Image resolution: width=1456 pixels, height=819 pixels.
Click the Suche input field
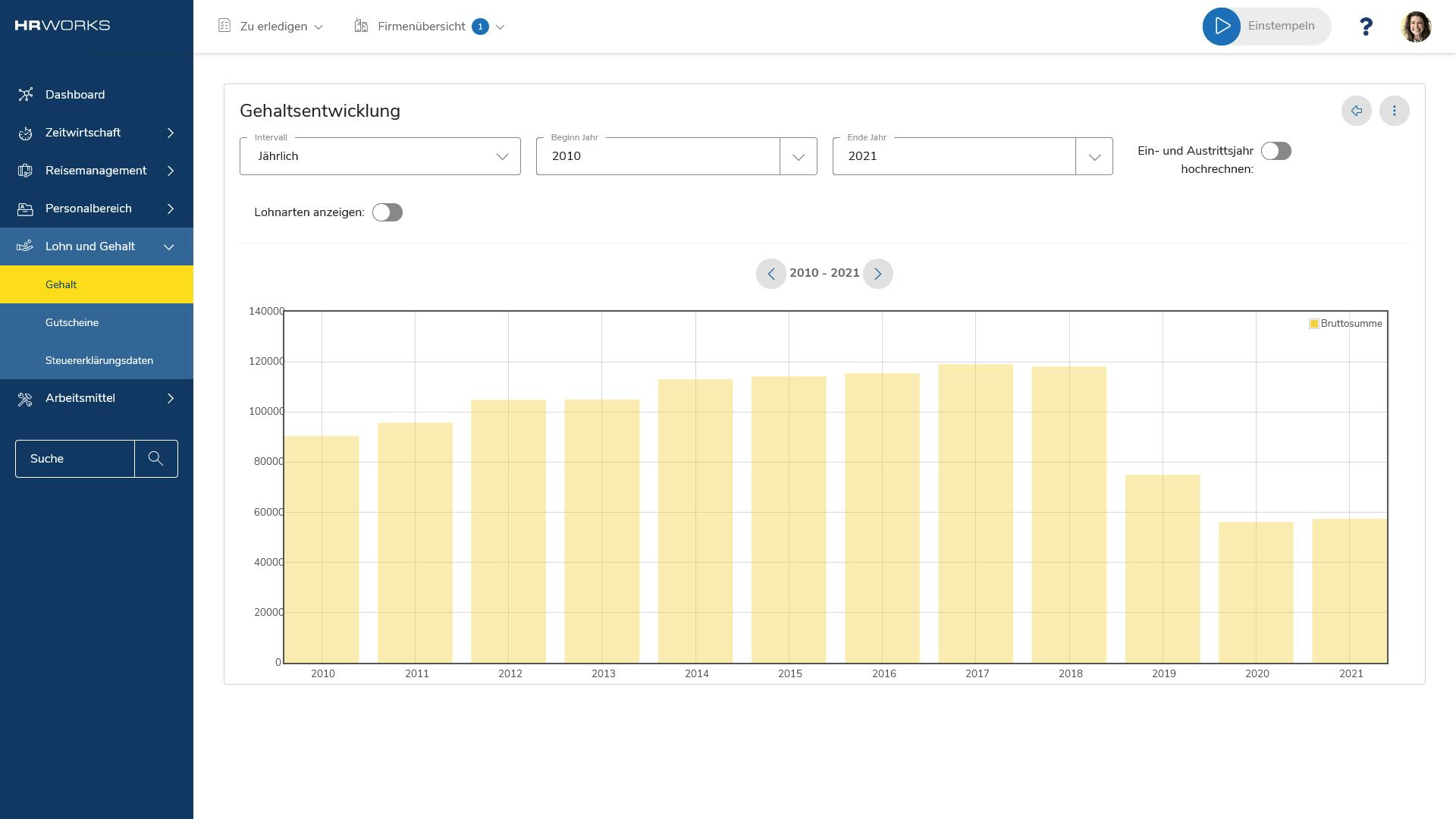click(x=75, y=459)
